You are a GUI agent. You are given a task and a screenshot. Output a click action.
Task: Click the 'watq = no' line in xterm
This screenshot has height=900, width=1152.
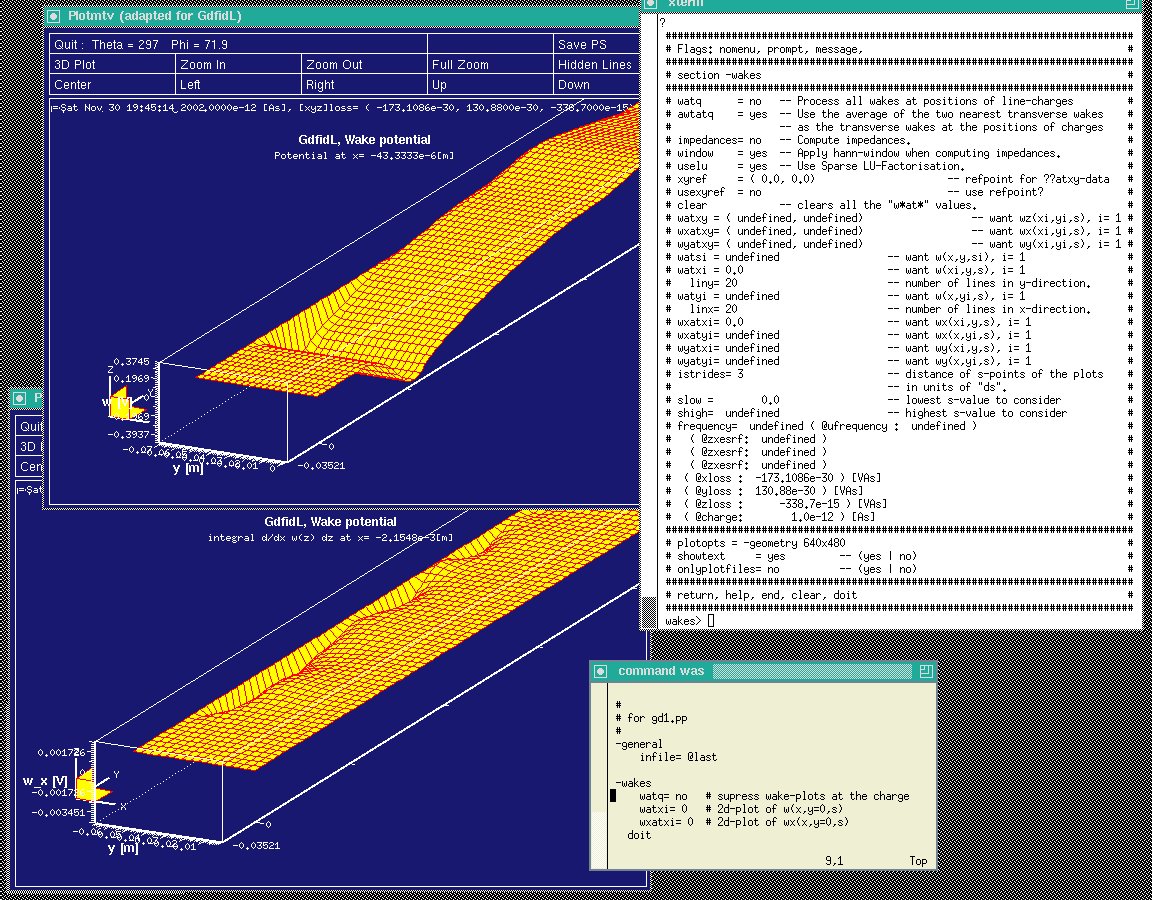coord(899,101)
